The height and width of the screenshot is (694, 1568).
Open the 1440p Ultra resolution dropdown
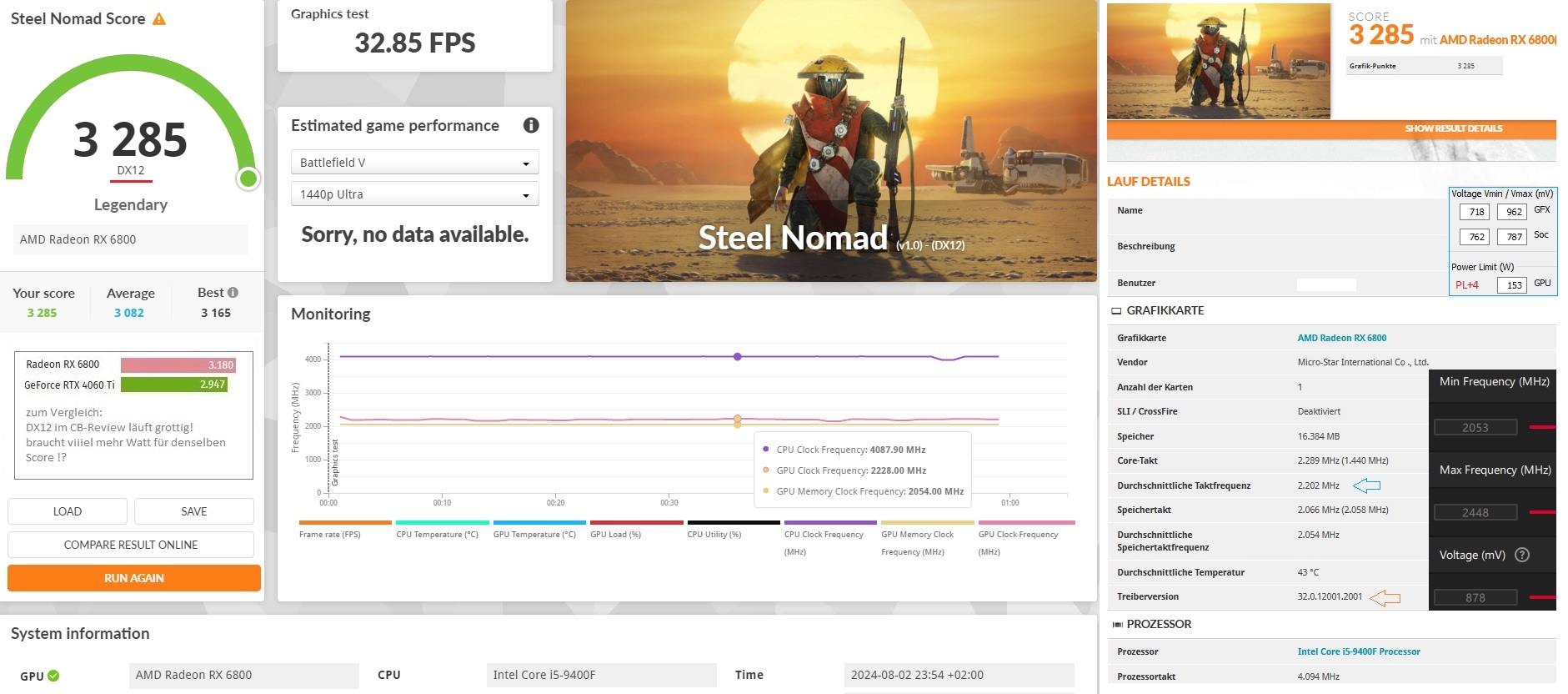pos(414,194)
